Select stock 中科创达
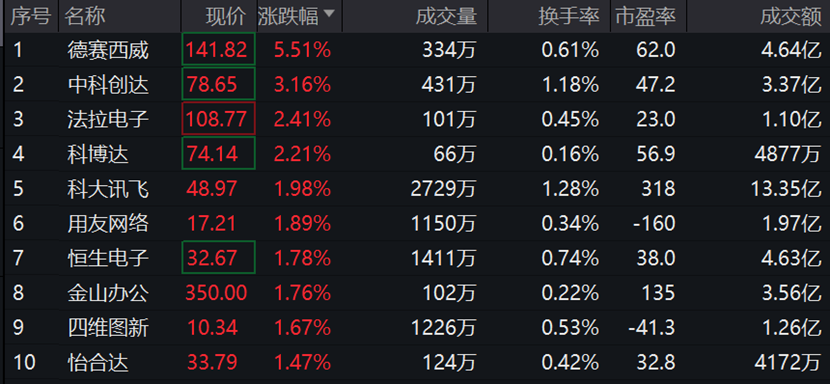The image size is (830, 384). 108,85
